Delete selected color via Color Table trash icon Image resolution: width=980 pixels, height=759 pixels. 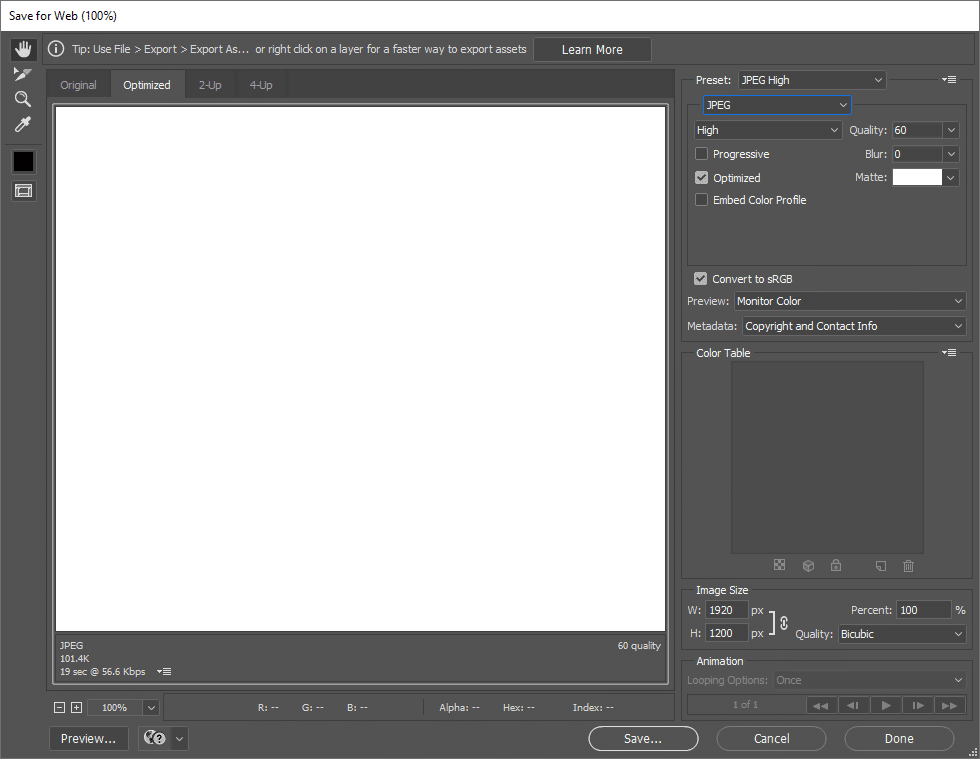[x=908, y=566]
